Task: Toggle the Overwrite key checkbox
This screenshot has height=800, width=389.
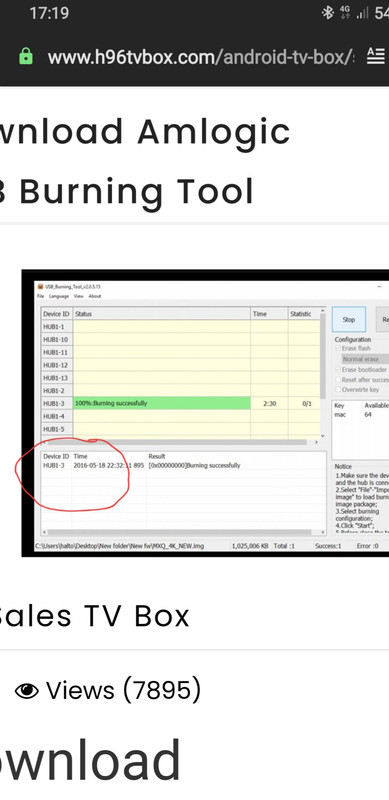Action: pyautogui.click(x=338, y=389)
